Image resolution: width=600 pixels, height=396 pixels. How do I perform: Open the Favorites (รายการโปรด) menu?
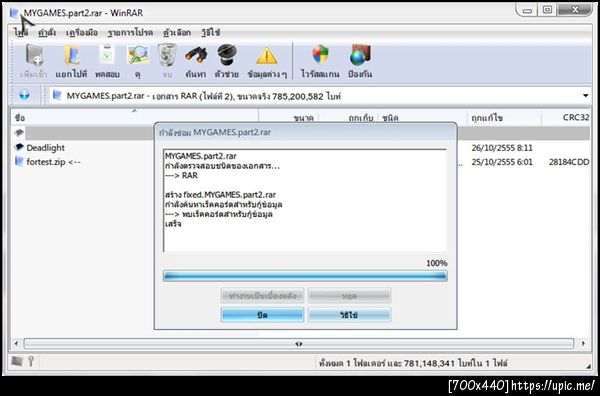[130, 33]
